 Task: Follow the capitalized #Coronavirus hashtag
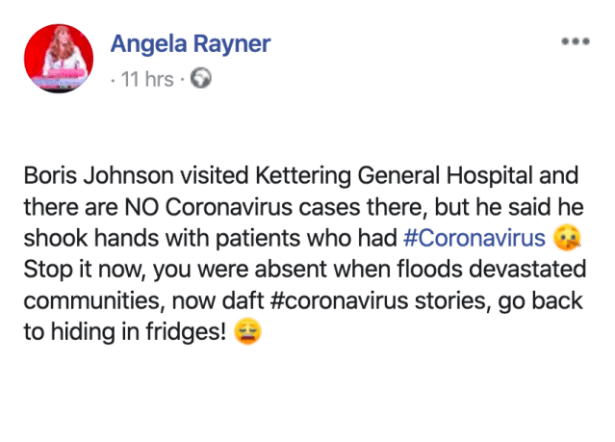coord(476,239)
